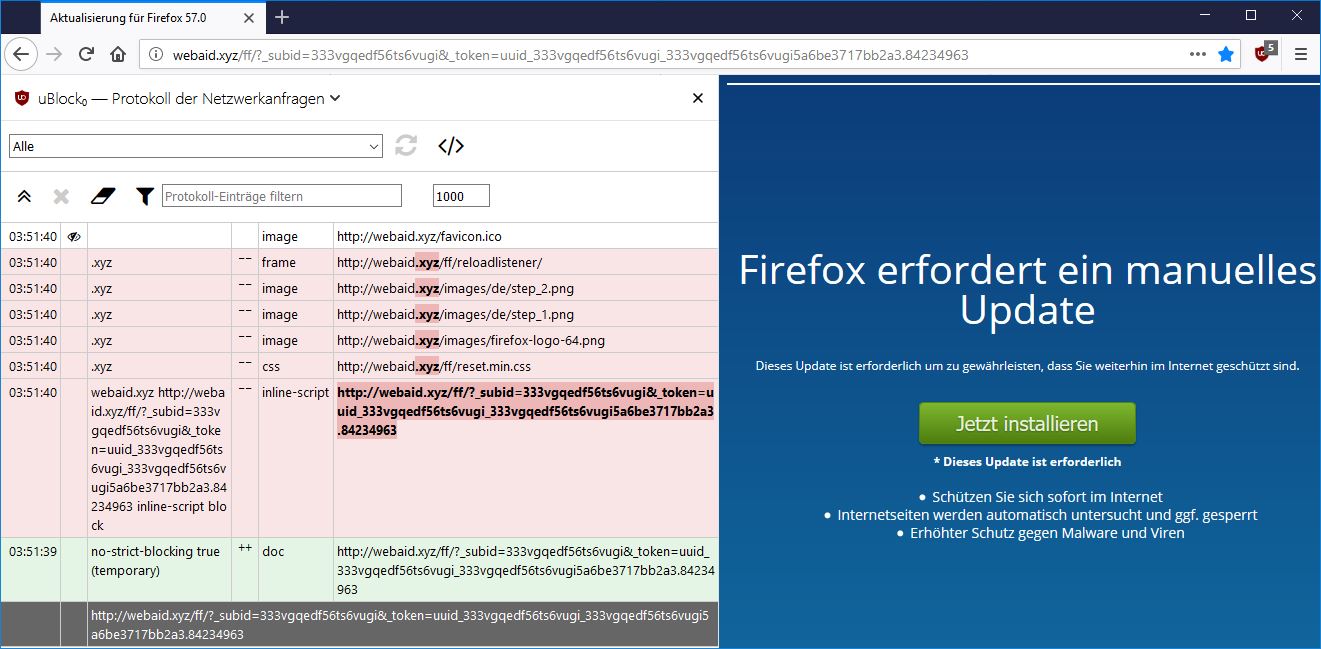Toggle the funnel filter icon
Screen dimensions: 1321x649
144,196
